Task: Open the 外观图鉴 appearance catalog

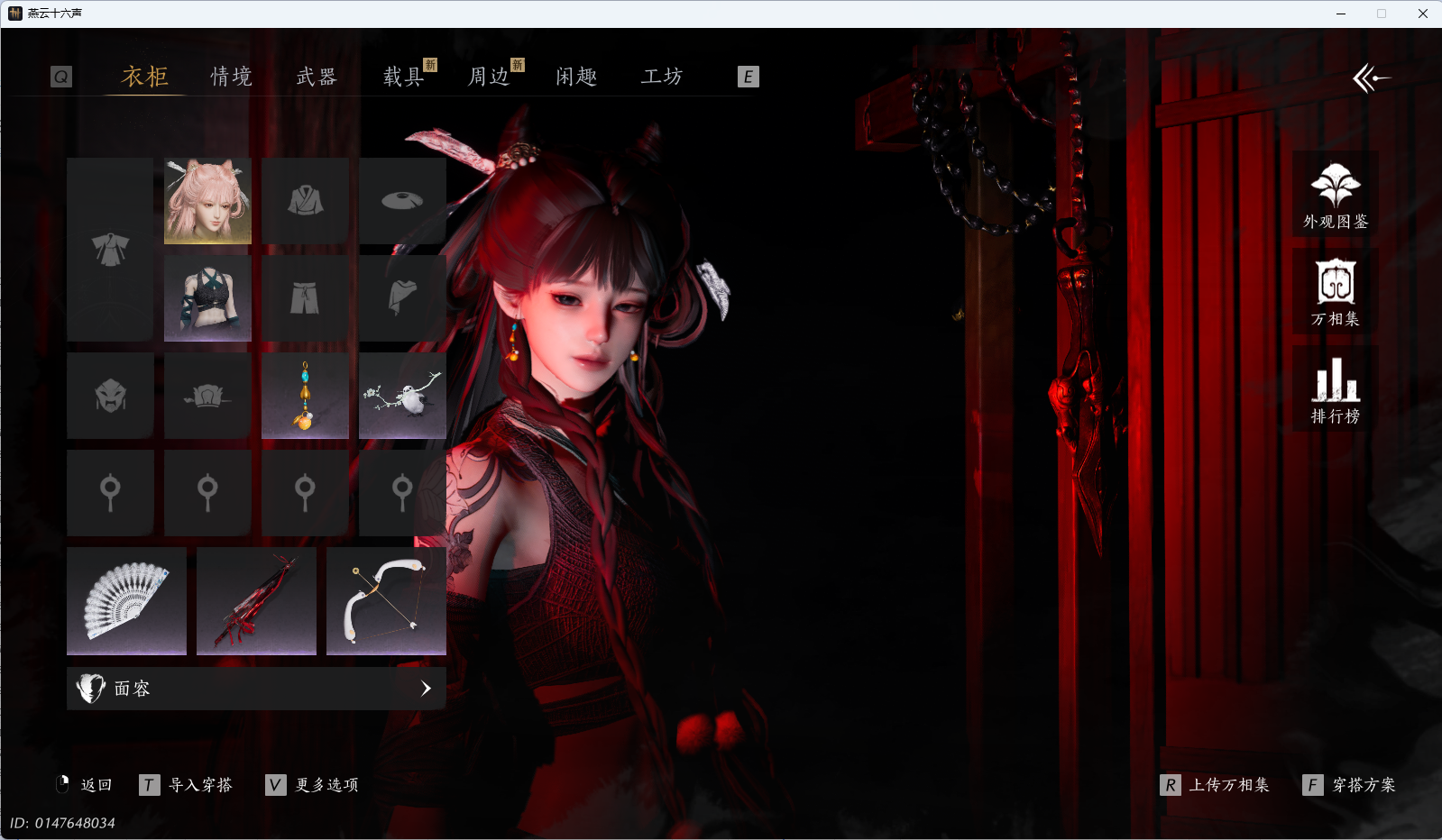Action: 1335,195
